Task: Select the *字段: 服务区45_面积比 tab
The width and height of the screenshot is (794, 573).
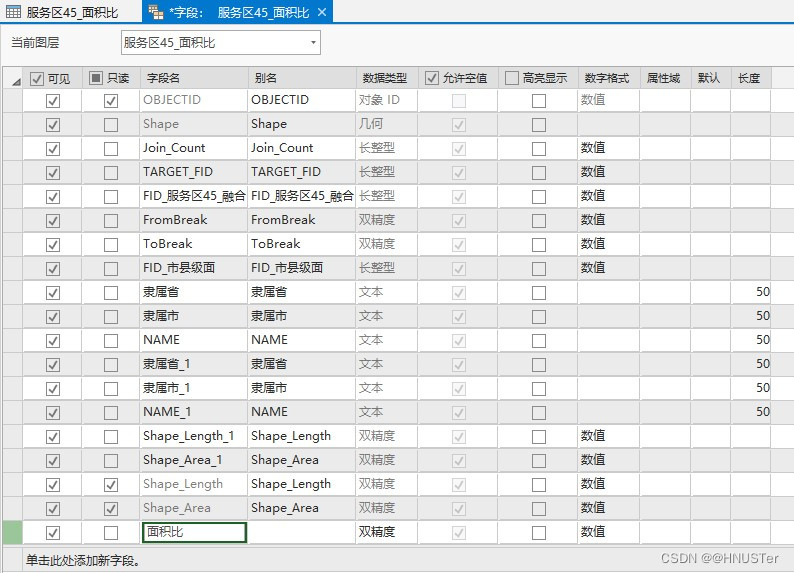Action: click(238, 12)
